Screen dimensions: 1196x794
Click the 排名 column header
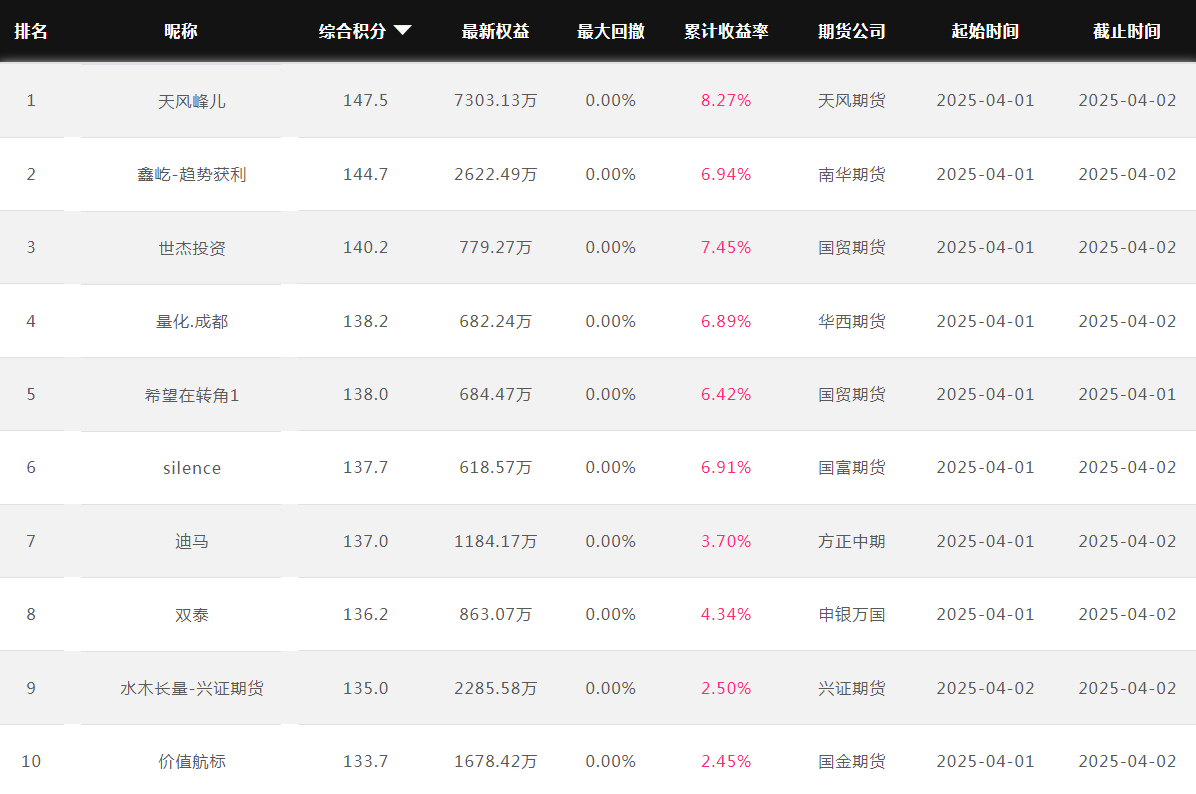click(31, 31)
